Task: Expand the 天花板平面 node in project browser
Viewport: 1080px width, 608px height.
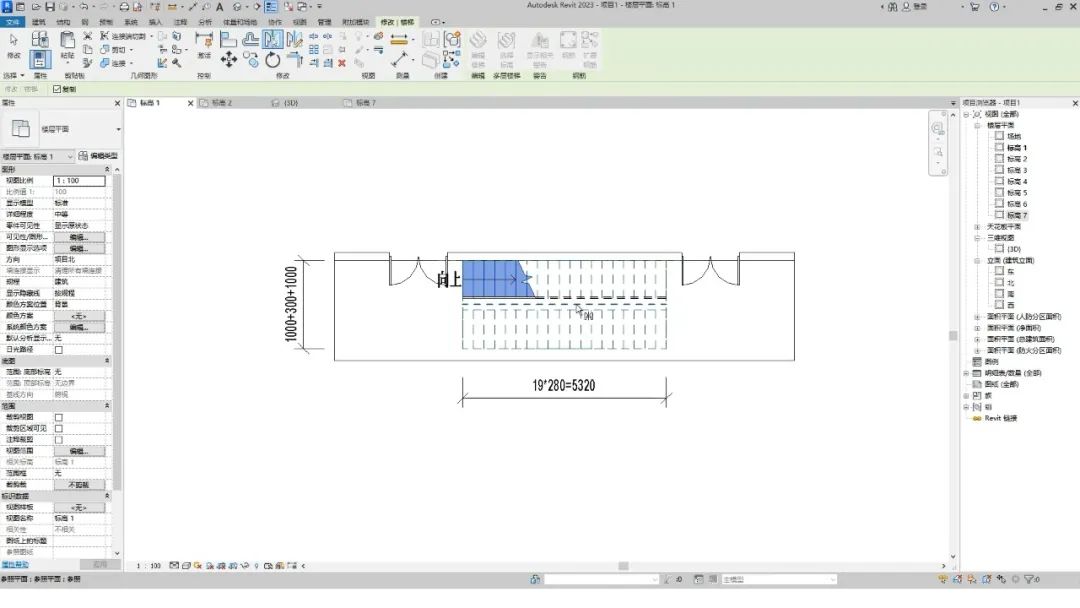Action: tap(977, 227)
